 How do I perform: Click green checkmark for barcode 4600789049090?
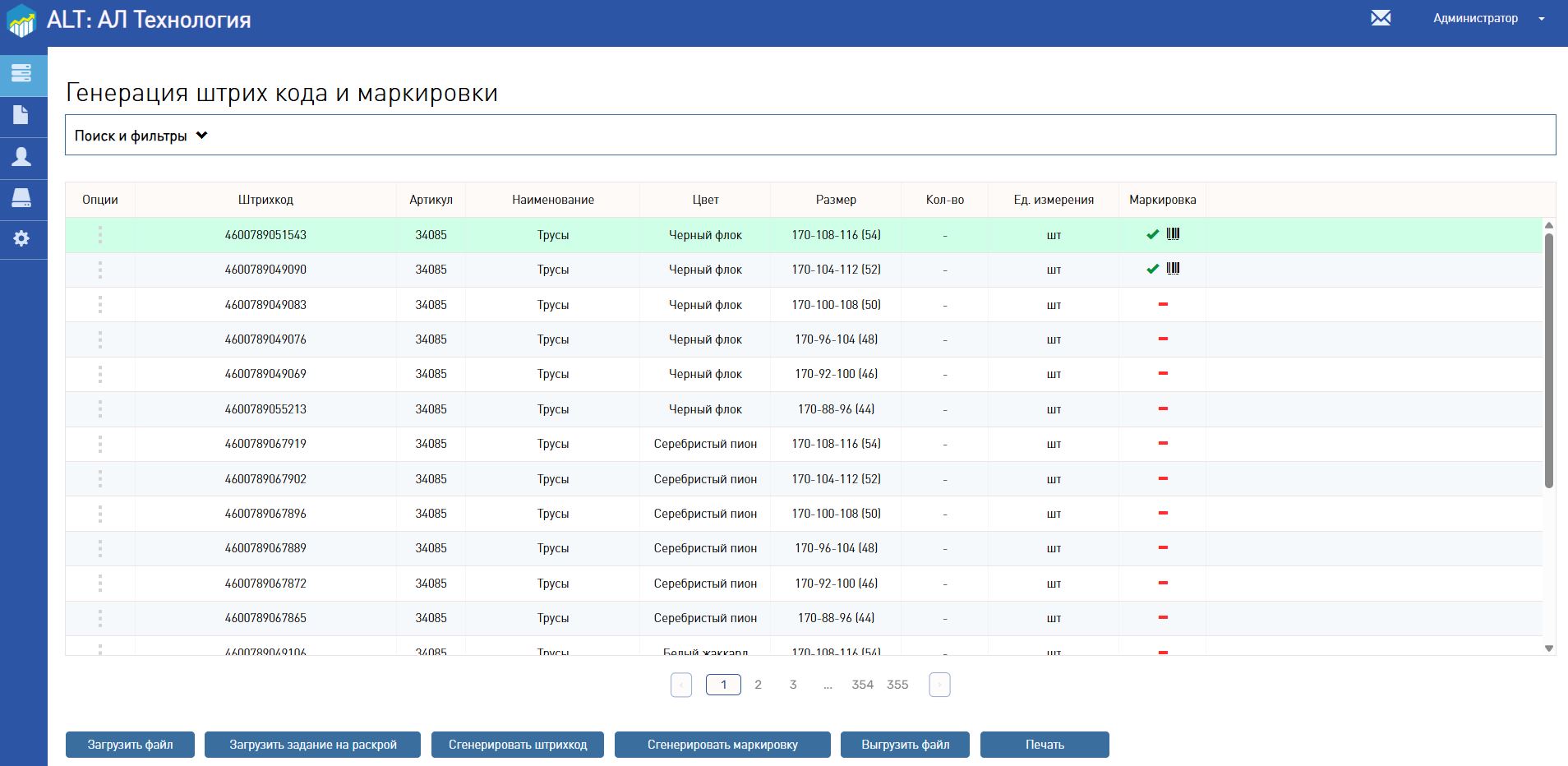[x=1152, y=269]
